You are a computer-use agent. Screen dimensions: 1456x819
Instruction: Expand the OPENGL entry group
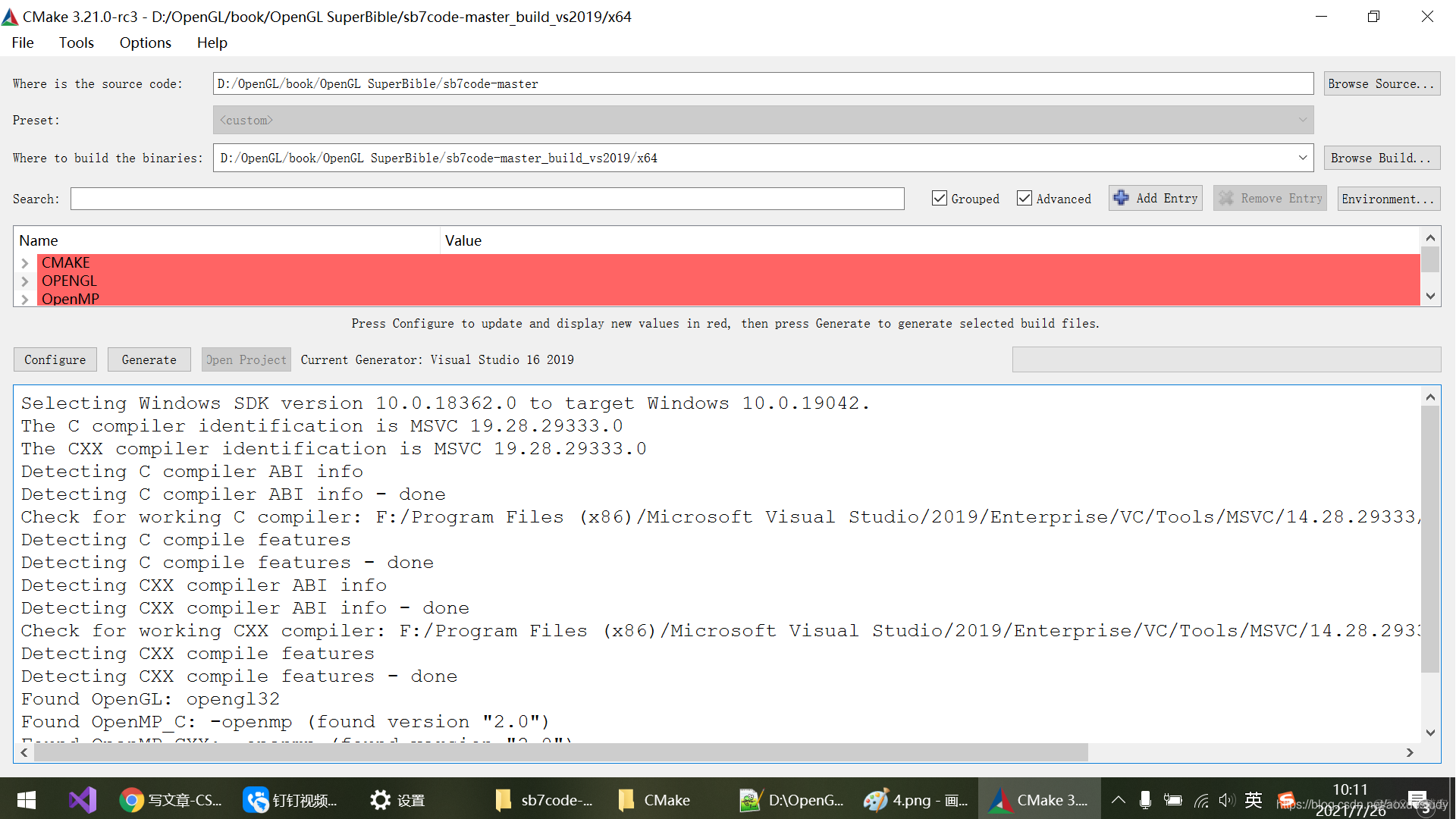tap(25, 281)
